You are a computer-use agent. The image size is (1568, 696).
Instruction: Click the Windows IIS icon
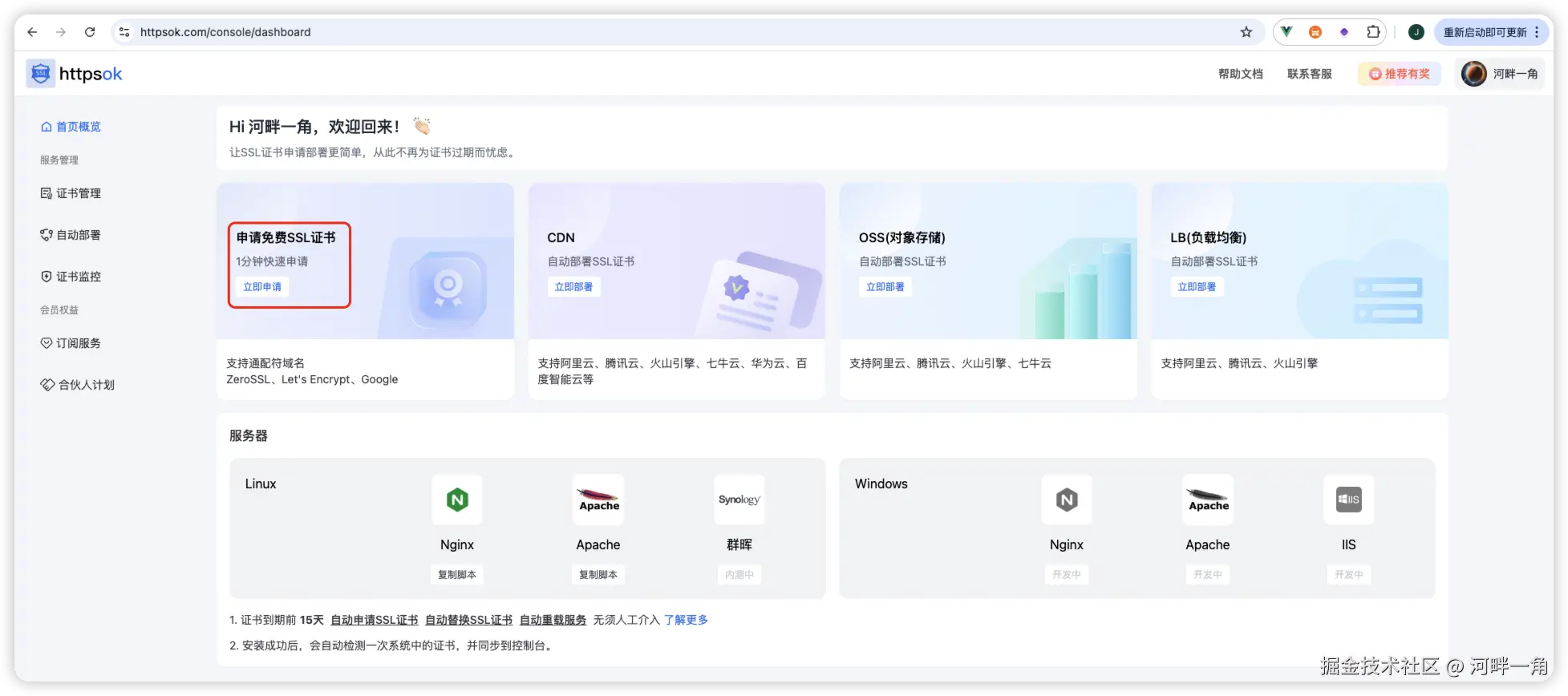pyautogui.click(x=1349, y=500)
